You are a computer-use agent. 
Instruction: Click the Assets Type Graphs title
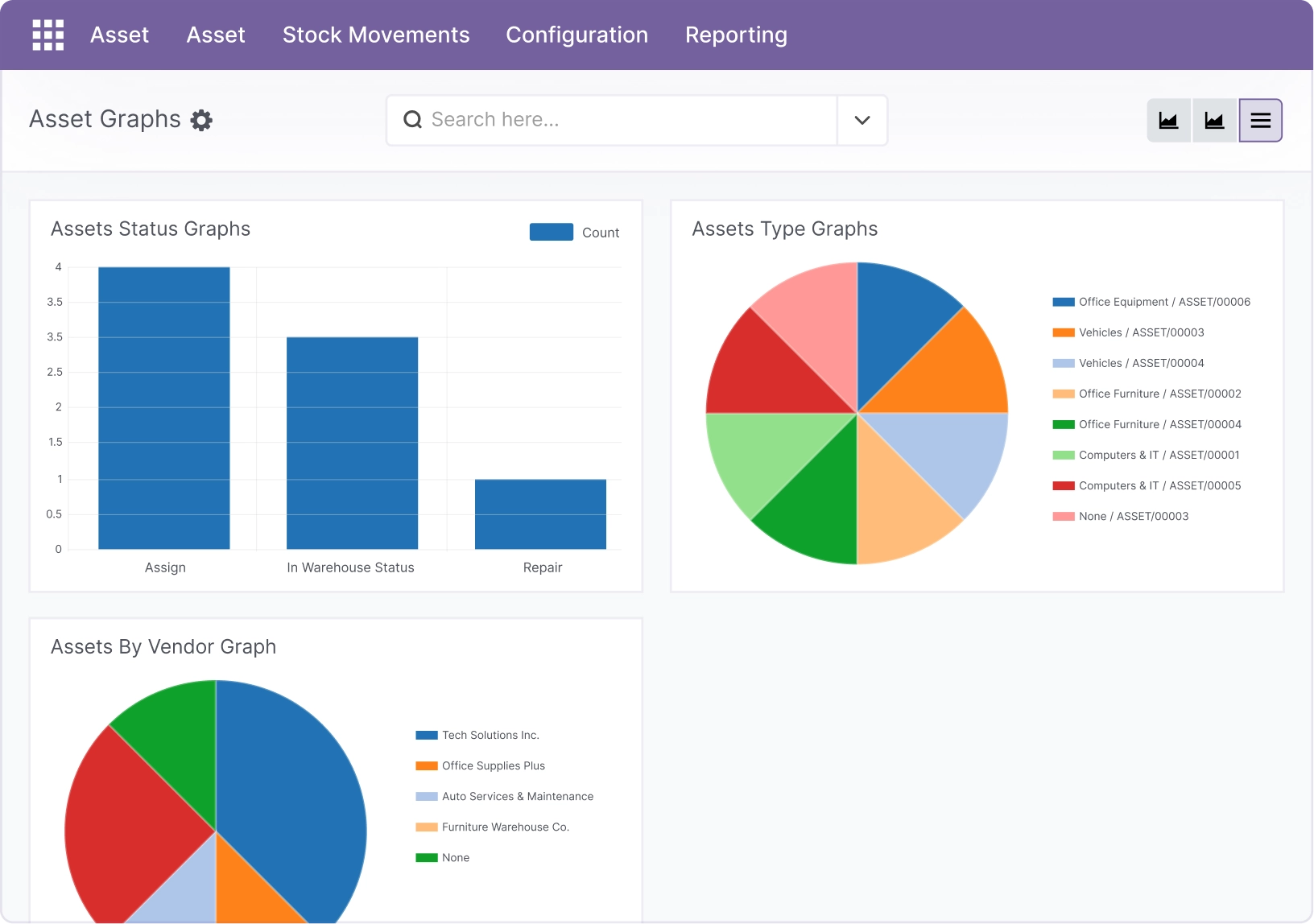[785, 229]
